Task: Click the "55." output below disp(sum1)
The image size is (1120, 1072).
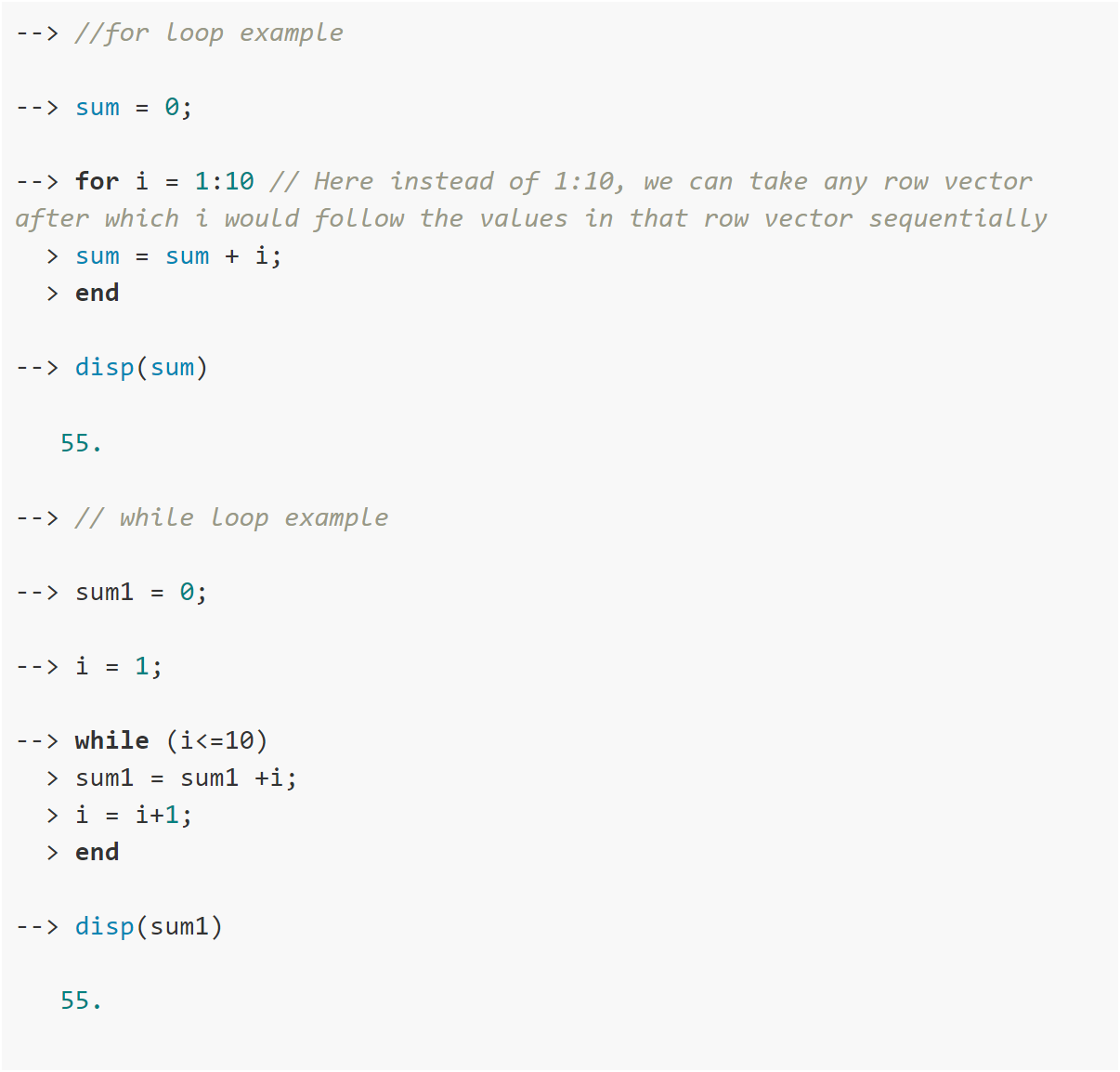Action: coord(81,1000)
